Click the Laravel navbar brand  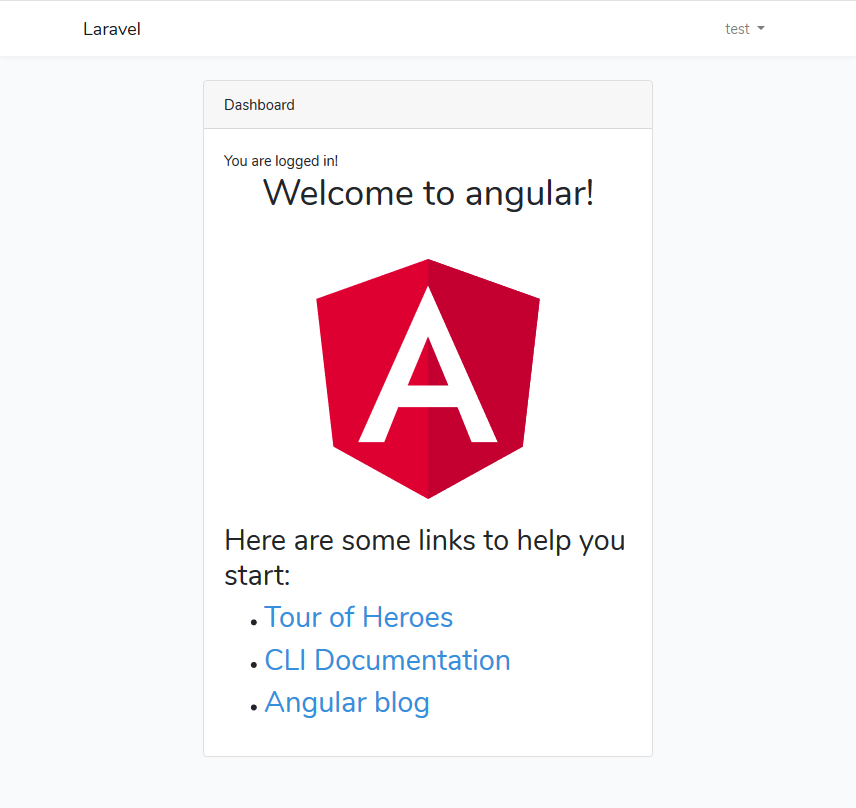click(x=112, y=29)
